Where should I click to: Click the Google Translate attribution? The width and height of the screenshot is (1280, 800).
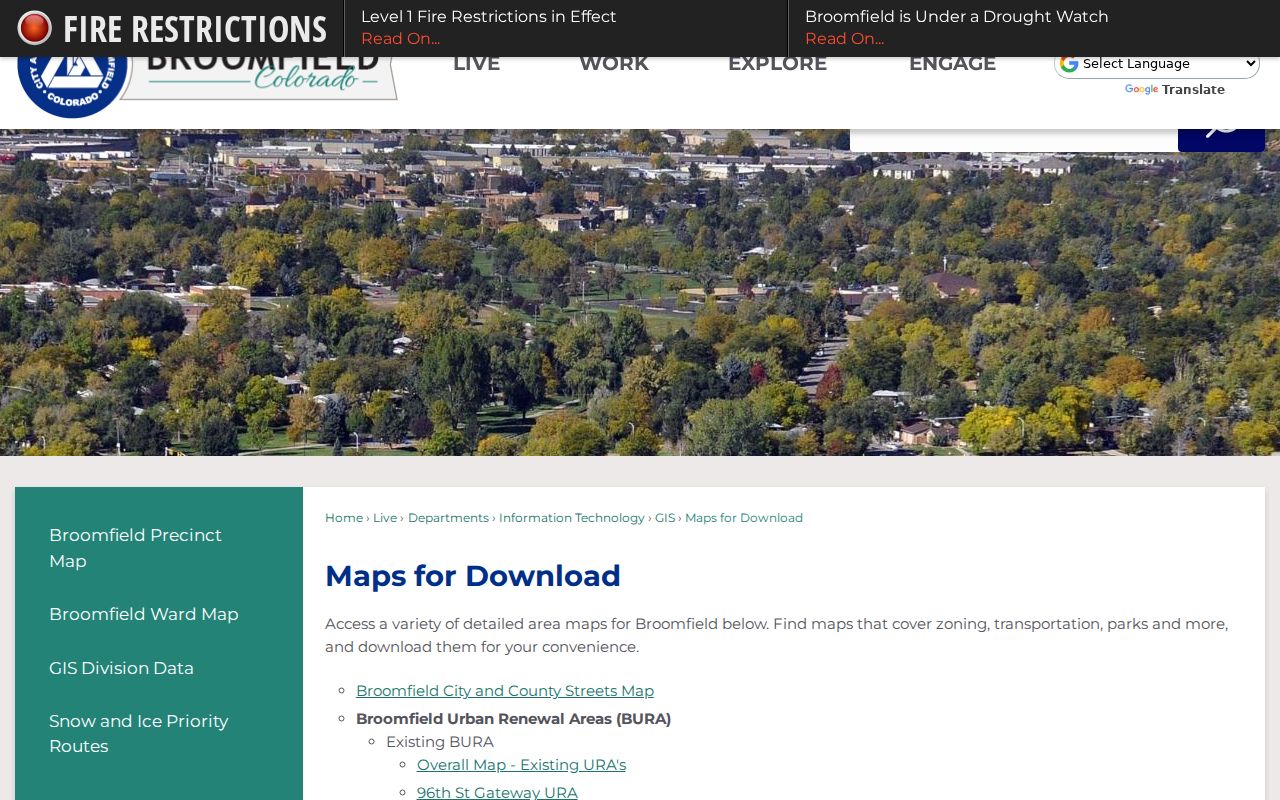pos(1175,90)
